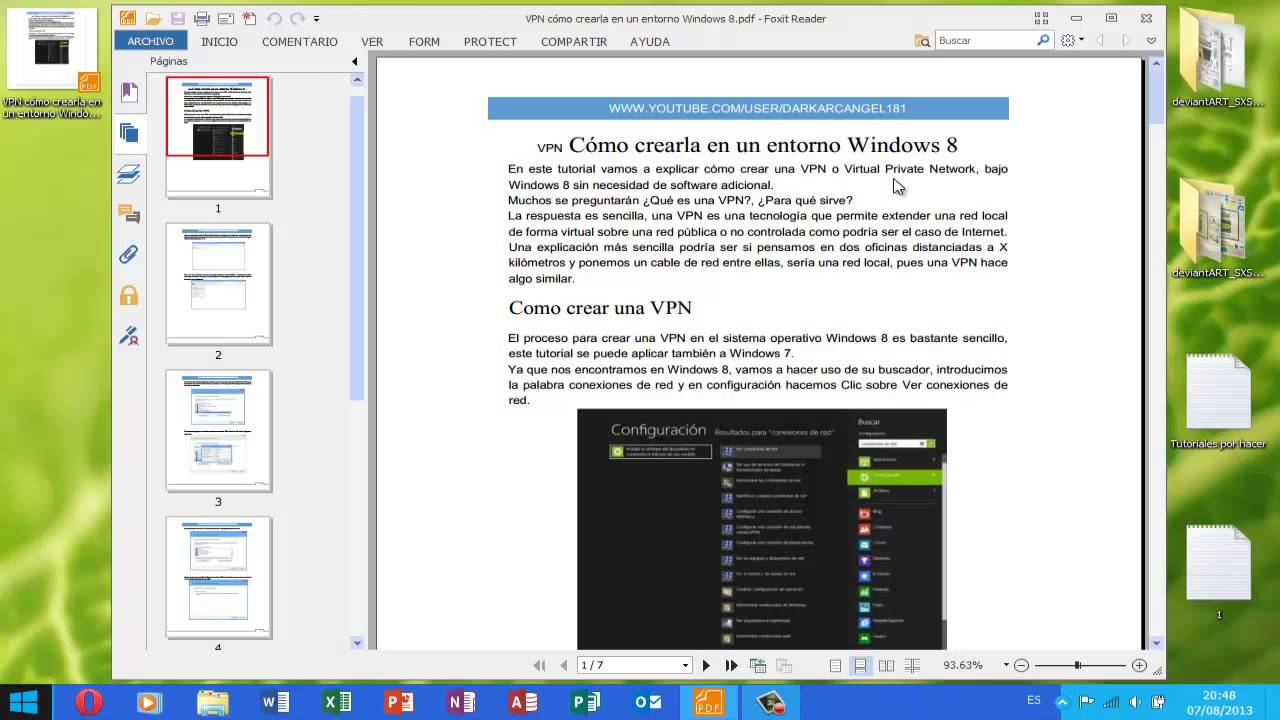
Task: Switch to continuous facing view mode
Action: click(x=912, y=665)
